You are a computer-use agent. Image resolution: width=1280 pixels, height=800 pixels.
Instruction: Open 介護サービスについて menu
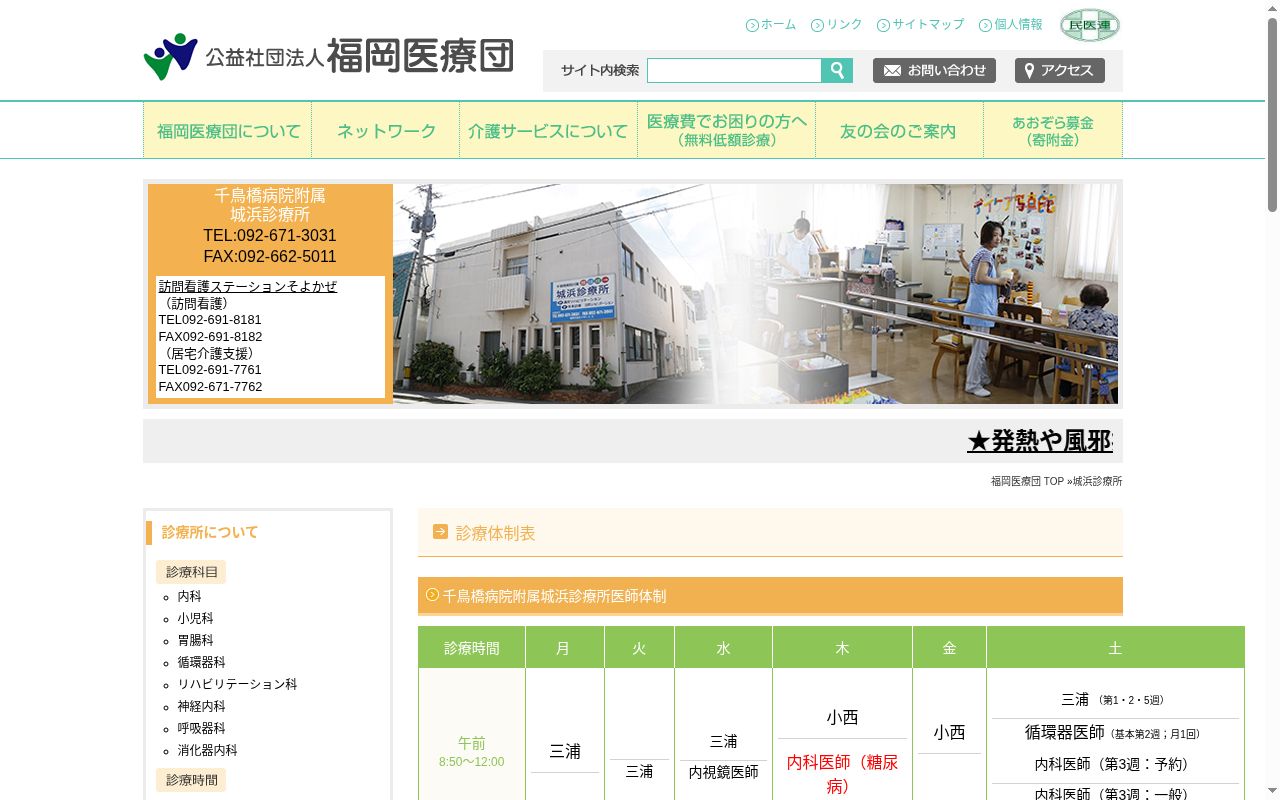[548, 130]
